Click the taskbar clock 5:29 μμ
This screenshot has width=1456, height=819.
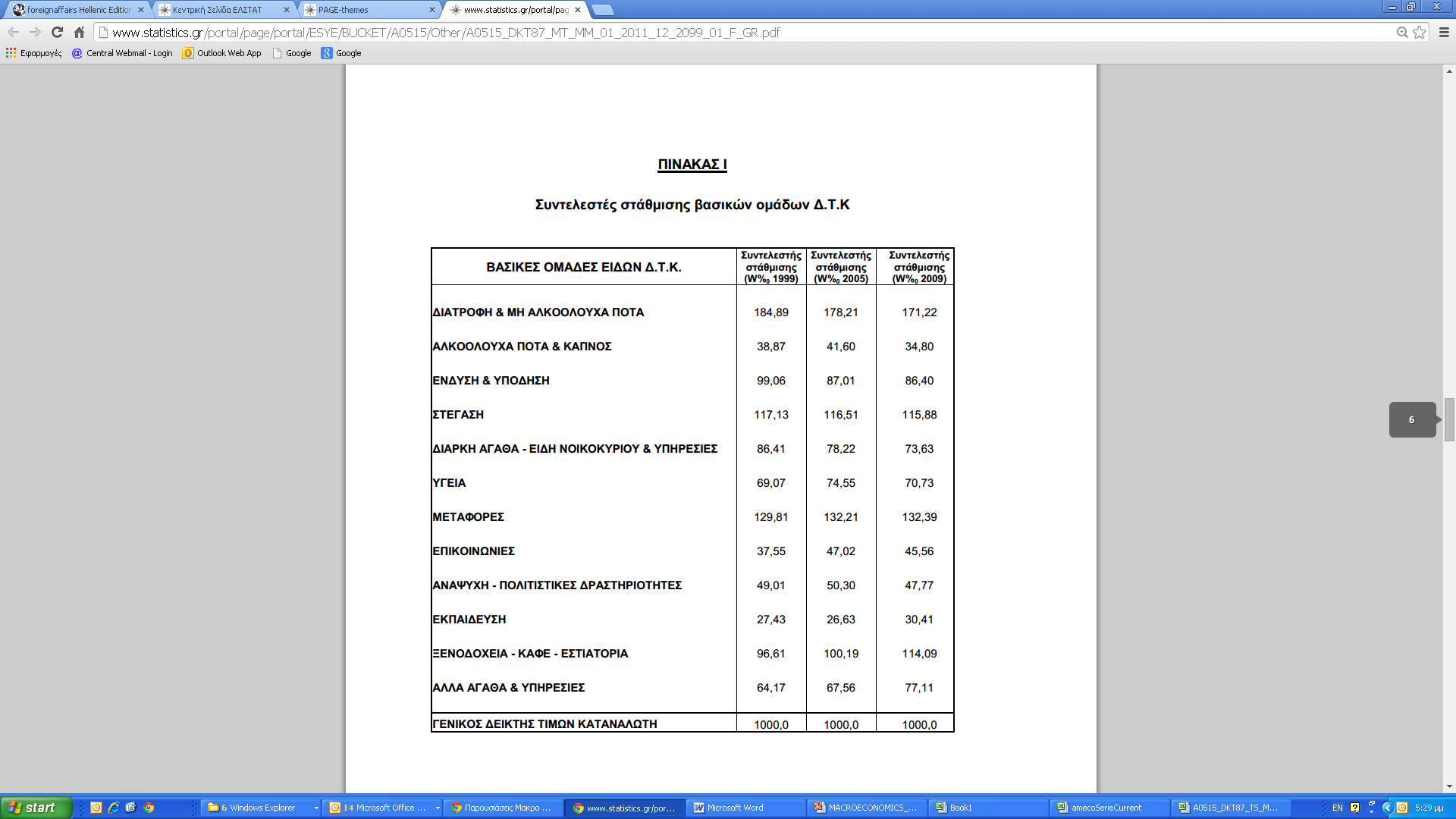click(x=1429, y=808)
